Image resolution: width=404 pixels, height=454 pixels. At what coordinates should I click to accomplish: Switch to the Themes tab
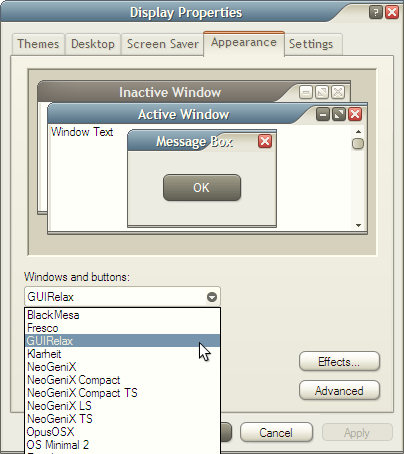point(38,44)
